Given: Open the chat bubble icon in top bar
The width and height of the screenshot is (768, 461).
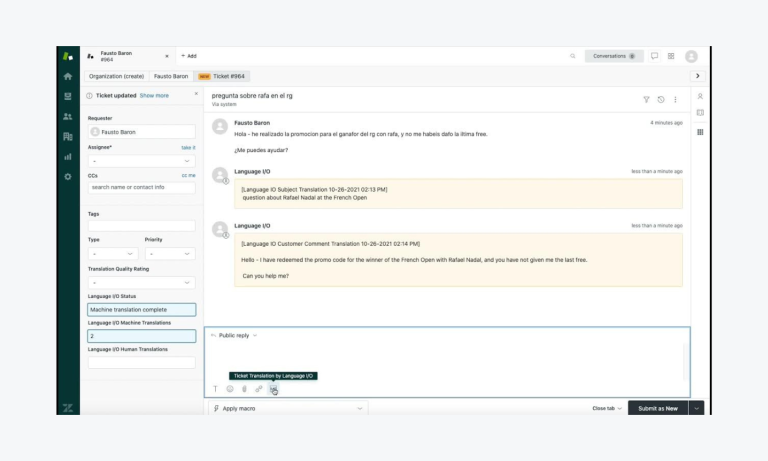Looking at the screenshot, I should pyautogui.click(x=654, y=56).
